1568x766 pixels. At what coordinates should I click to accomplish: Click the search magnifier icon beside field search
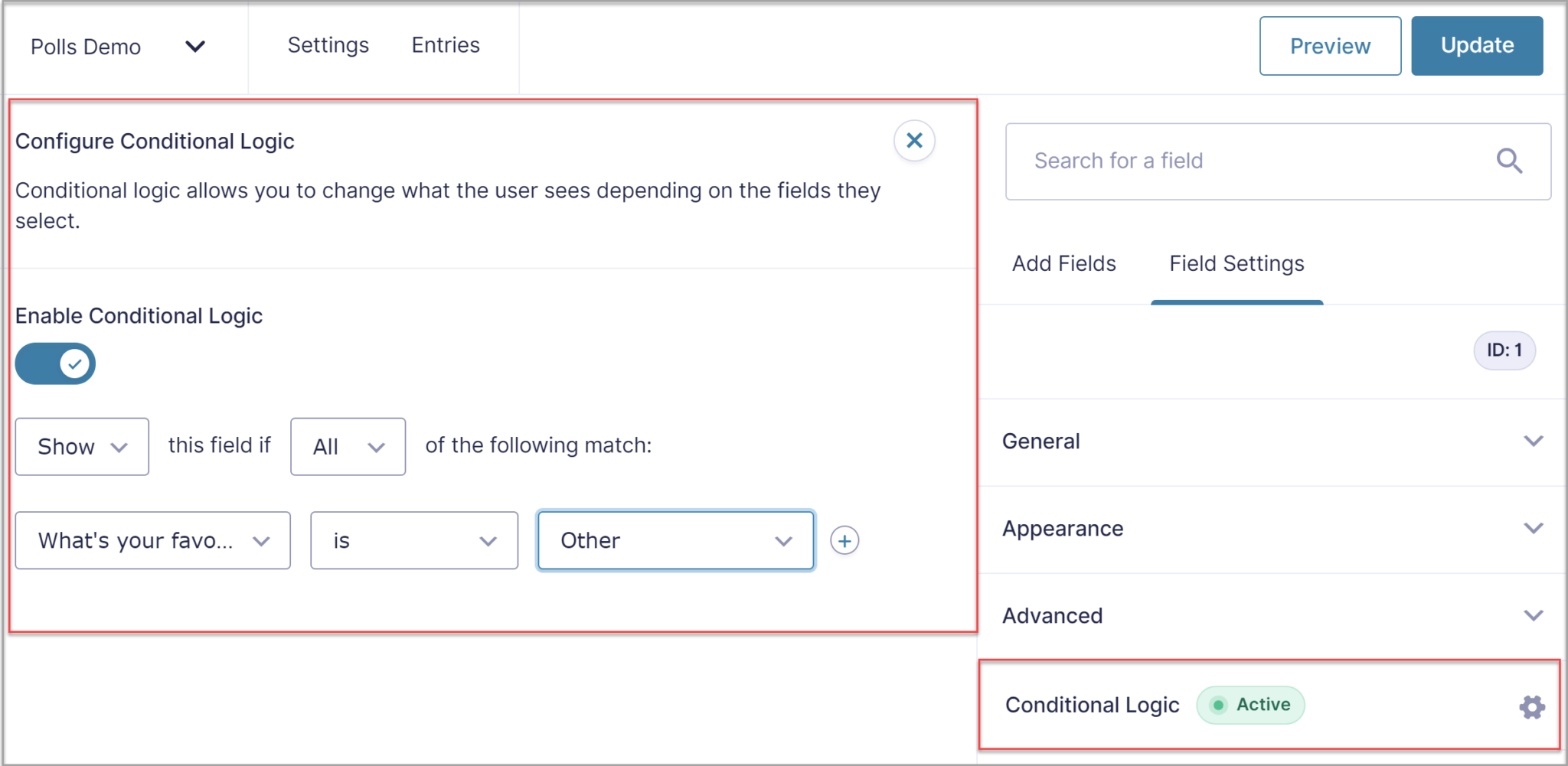(1509, 161)
